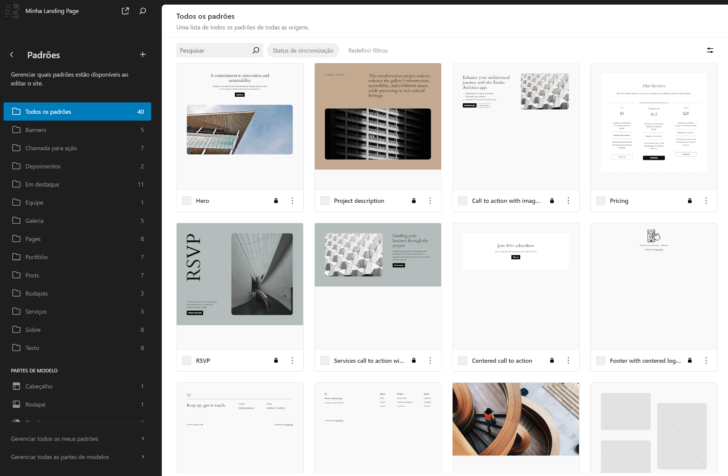
Task: Check the Footer with centered logo checkbox
Action: (600, 360)
